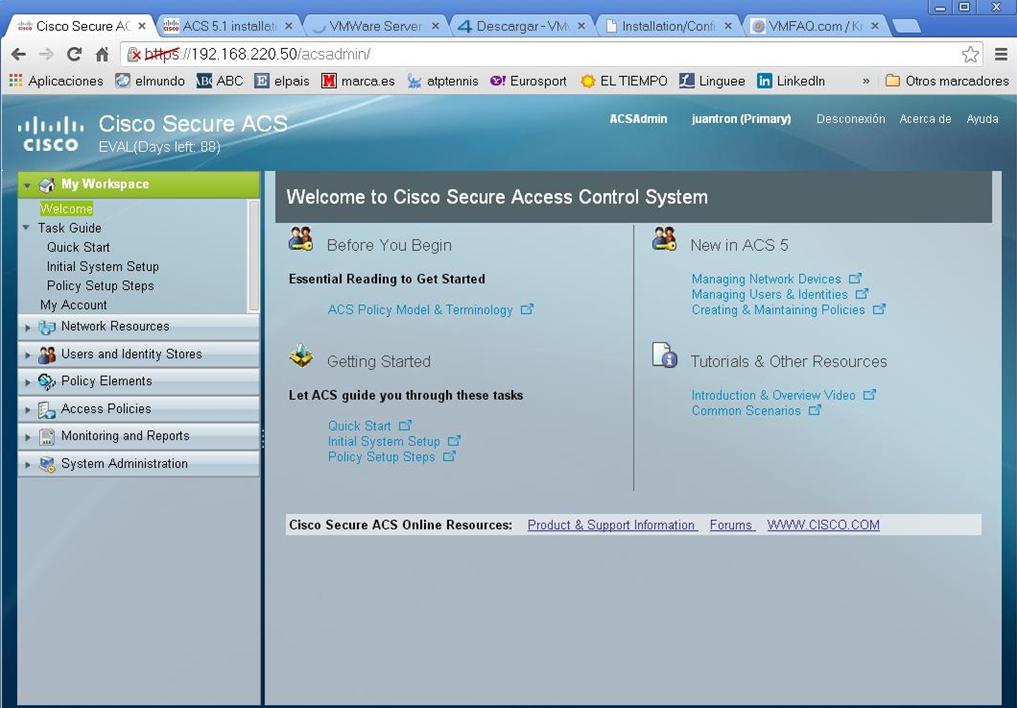The image size is (1017, 708).
Task: Open Otros marcadores bookmarks folder
Action: click(948, 81)
